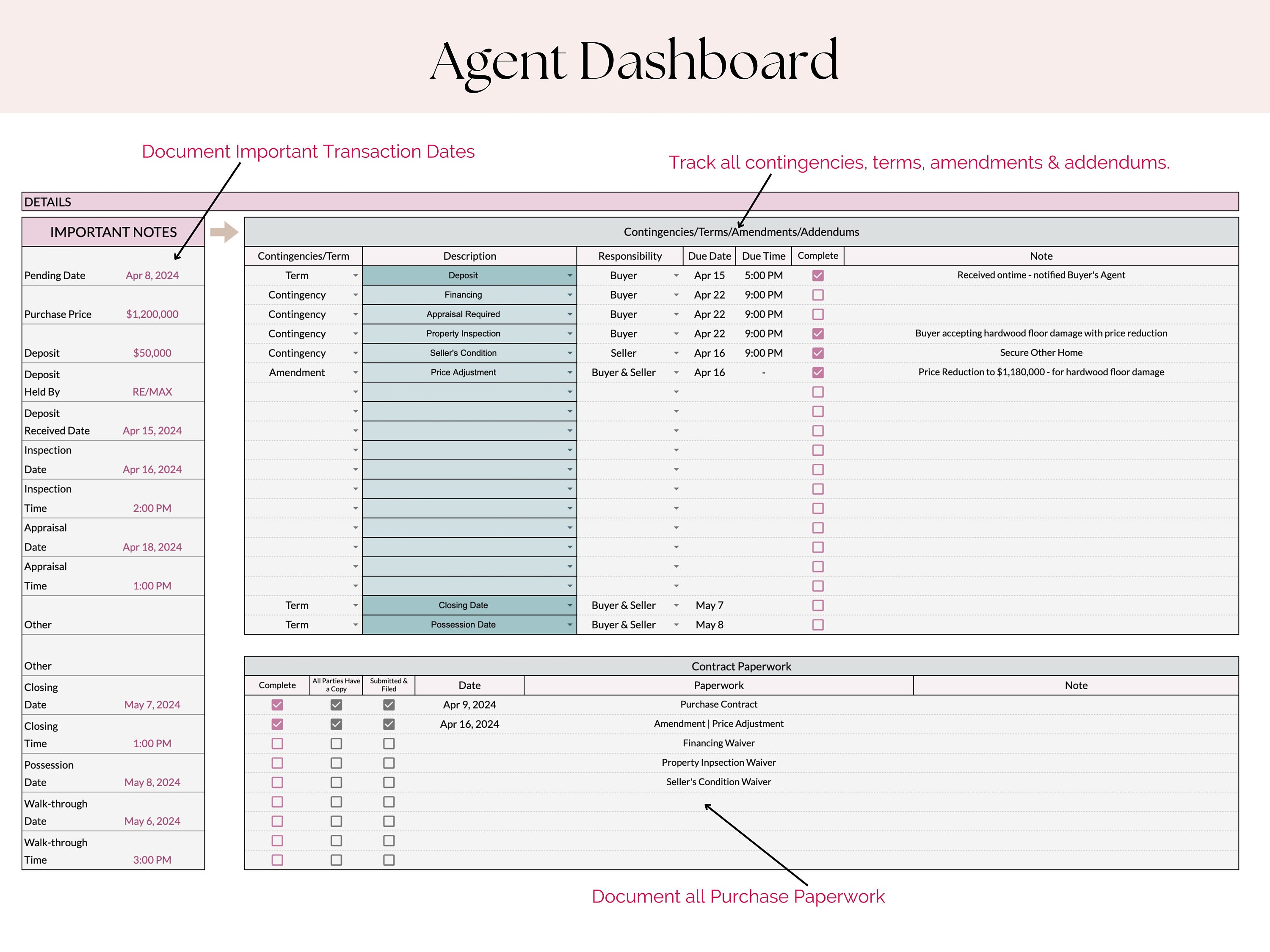The image size is (1270, 952).
Task: Click the arrow icon beside IMPORTANT NOTES
Action: 224,232
